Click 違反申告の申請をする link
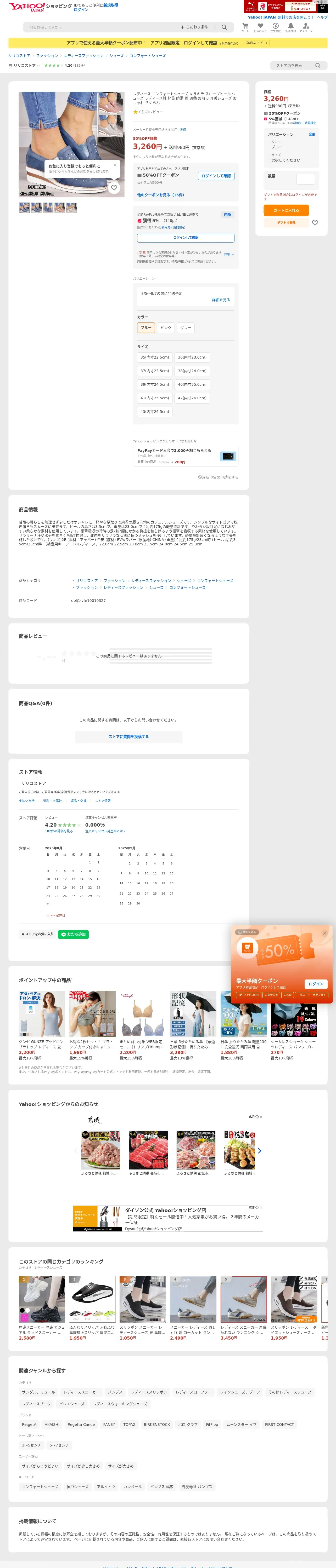This screenshot has width=336, height=1568. [218, 477]
